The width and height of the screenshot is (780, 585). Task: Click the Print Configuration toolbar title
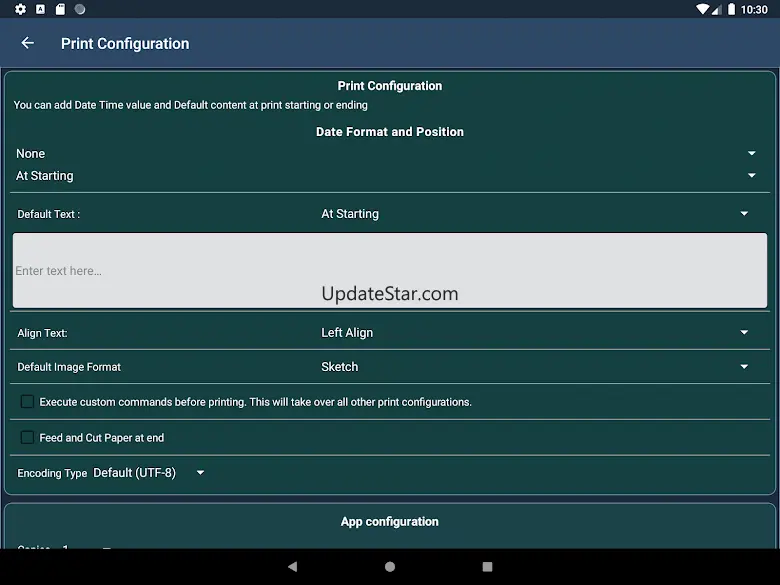(125, 44)
